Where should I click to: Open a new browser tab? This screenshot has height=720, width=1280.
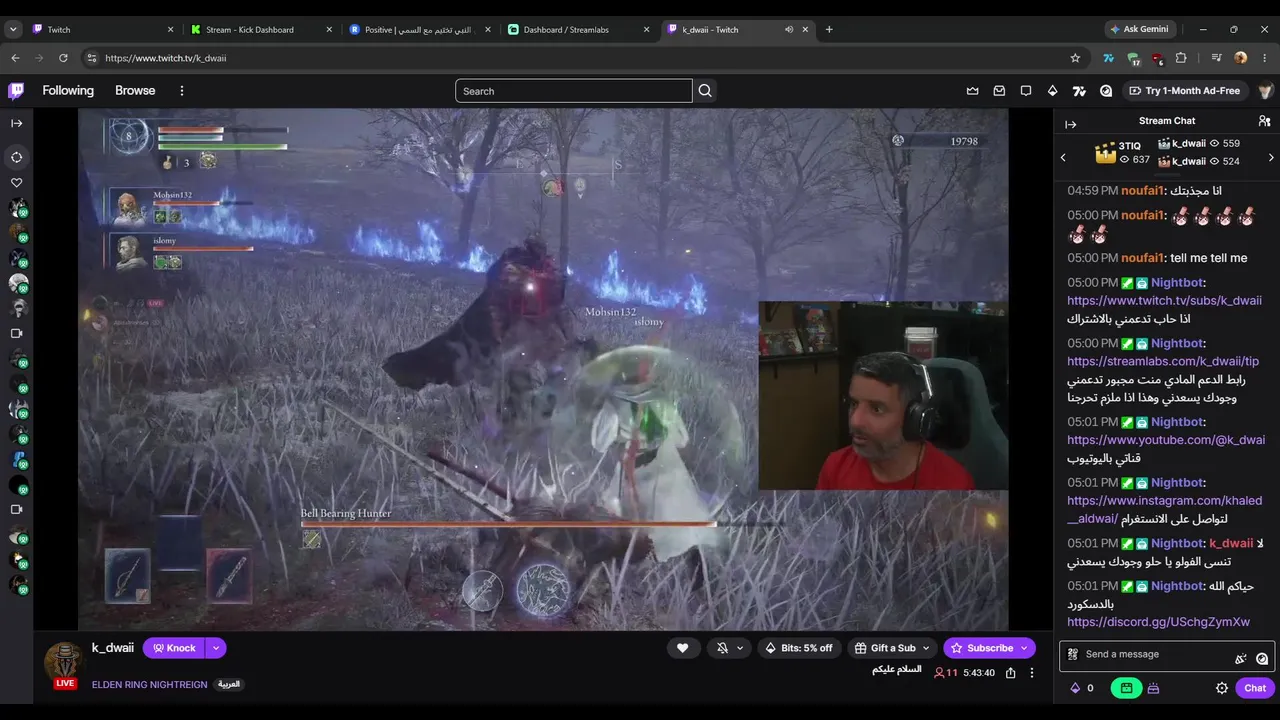point(829,29)
